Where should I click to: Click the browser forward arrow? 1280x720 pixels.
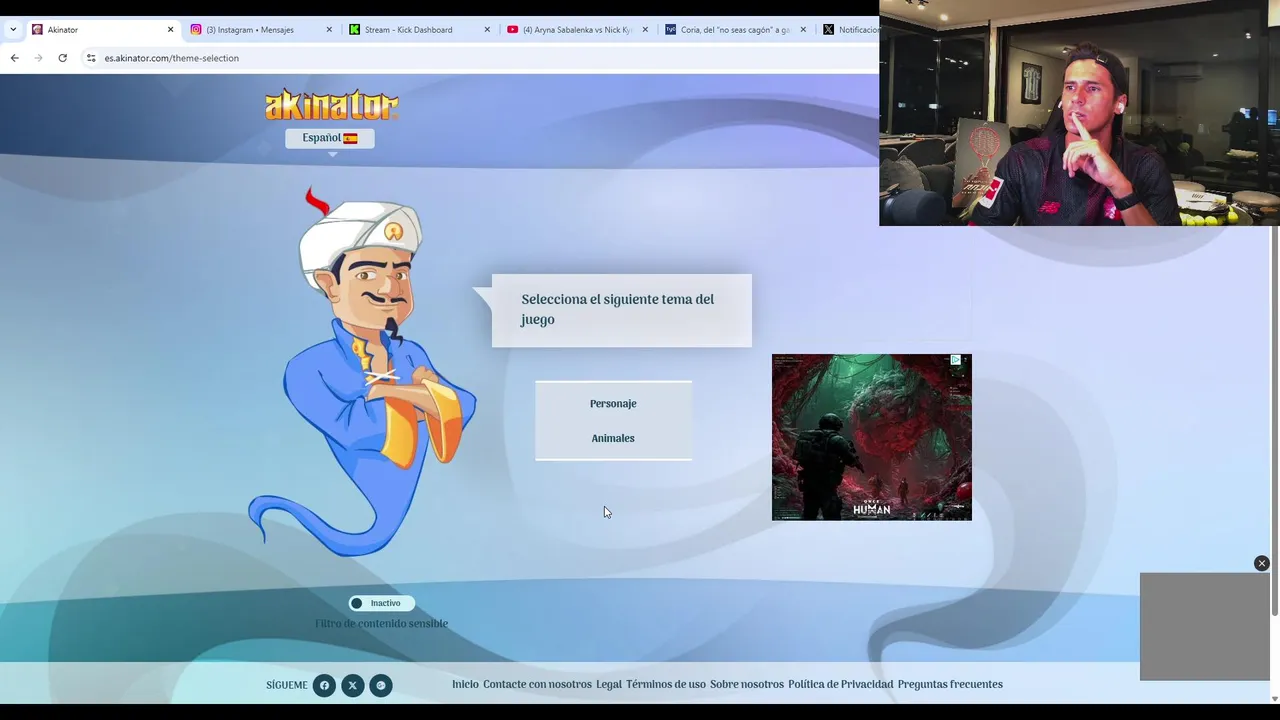click(x=38, y=58)
